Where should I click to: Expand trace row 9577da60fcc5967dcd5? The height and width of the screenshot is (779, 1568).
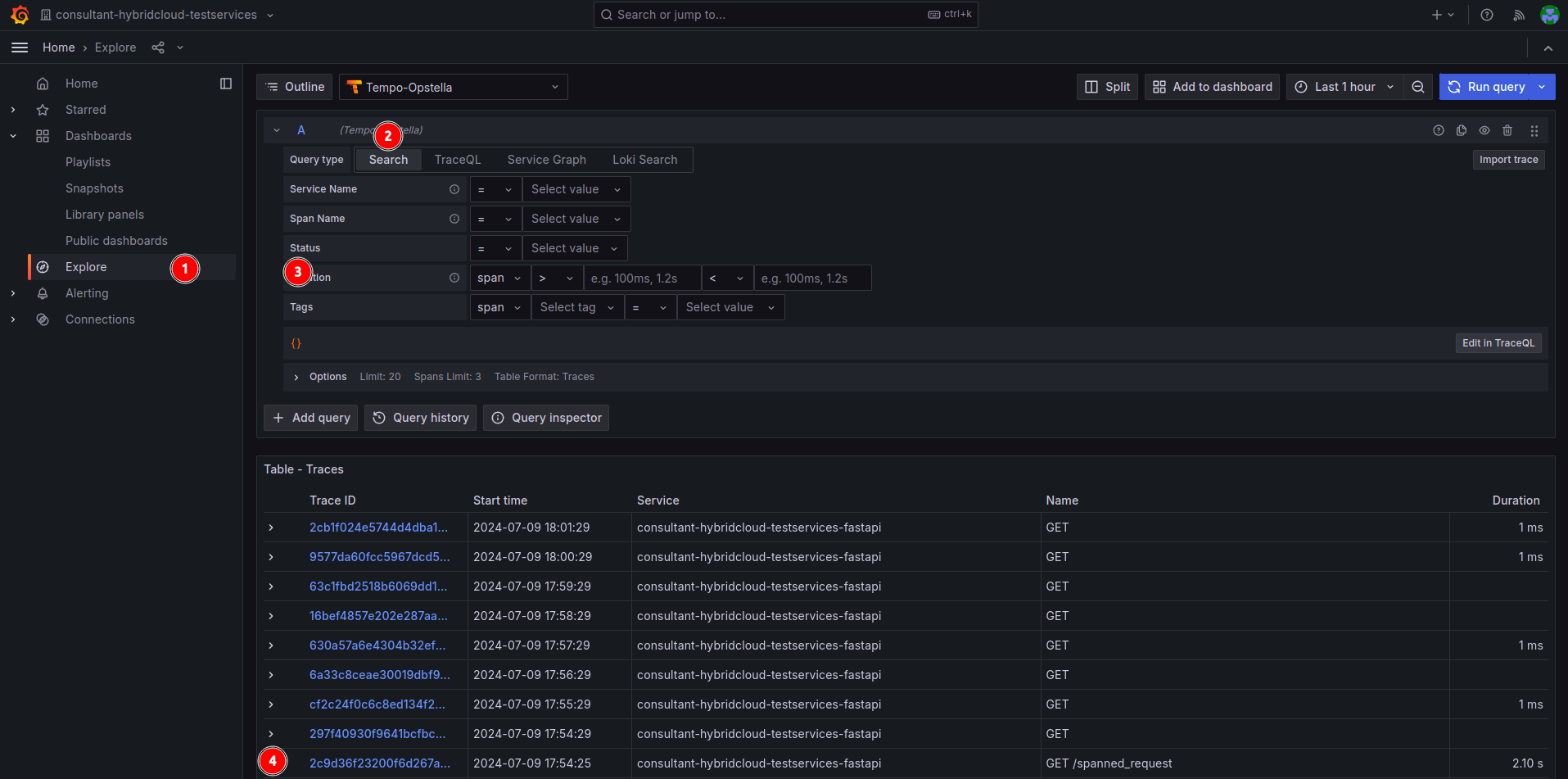271,557
